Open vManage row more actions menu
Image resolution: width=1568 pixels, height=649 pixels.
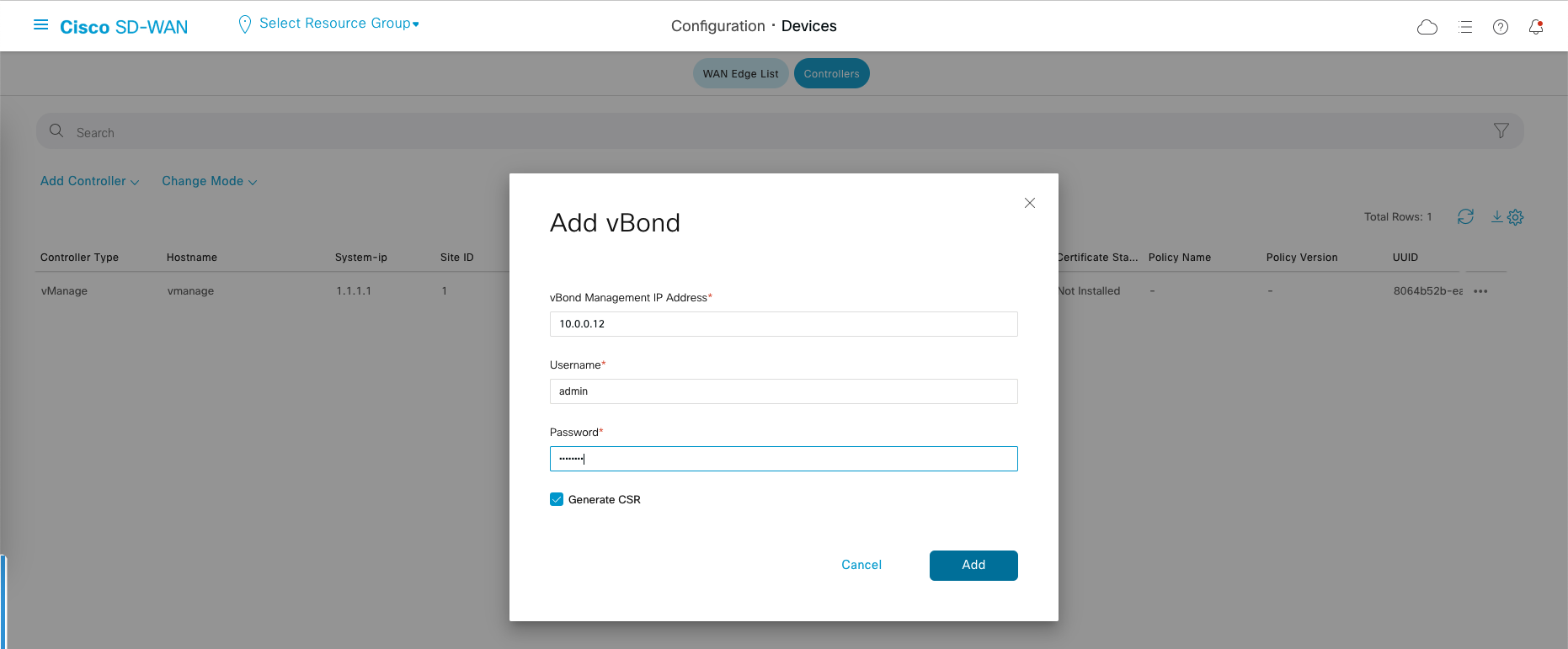(x=1480, y=291)
